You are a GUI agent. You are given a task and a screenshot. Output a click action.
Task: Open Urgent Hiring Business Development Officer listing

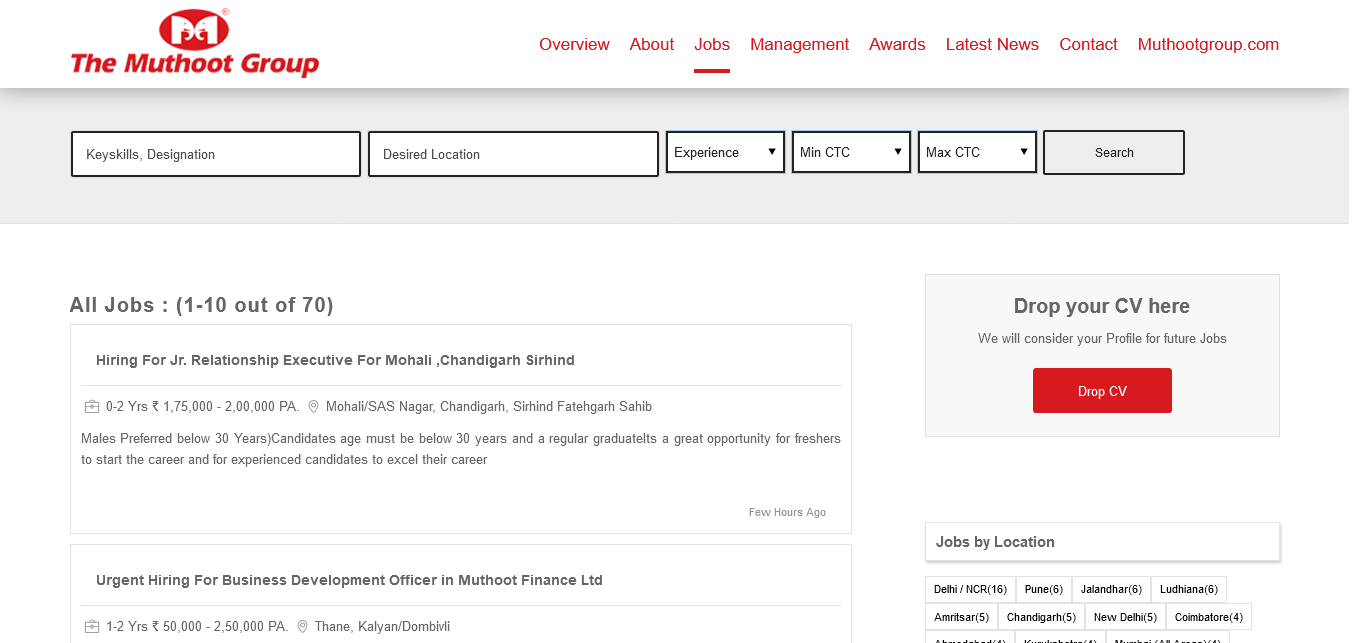pos(349,580)
